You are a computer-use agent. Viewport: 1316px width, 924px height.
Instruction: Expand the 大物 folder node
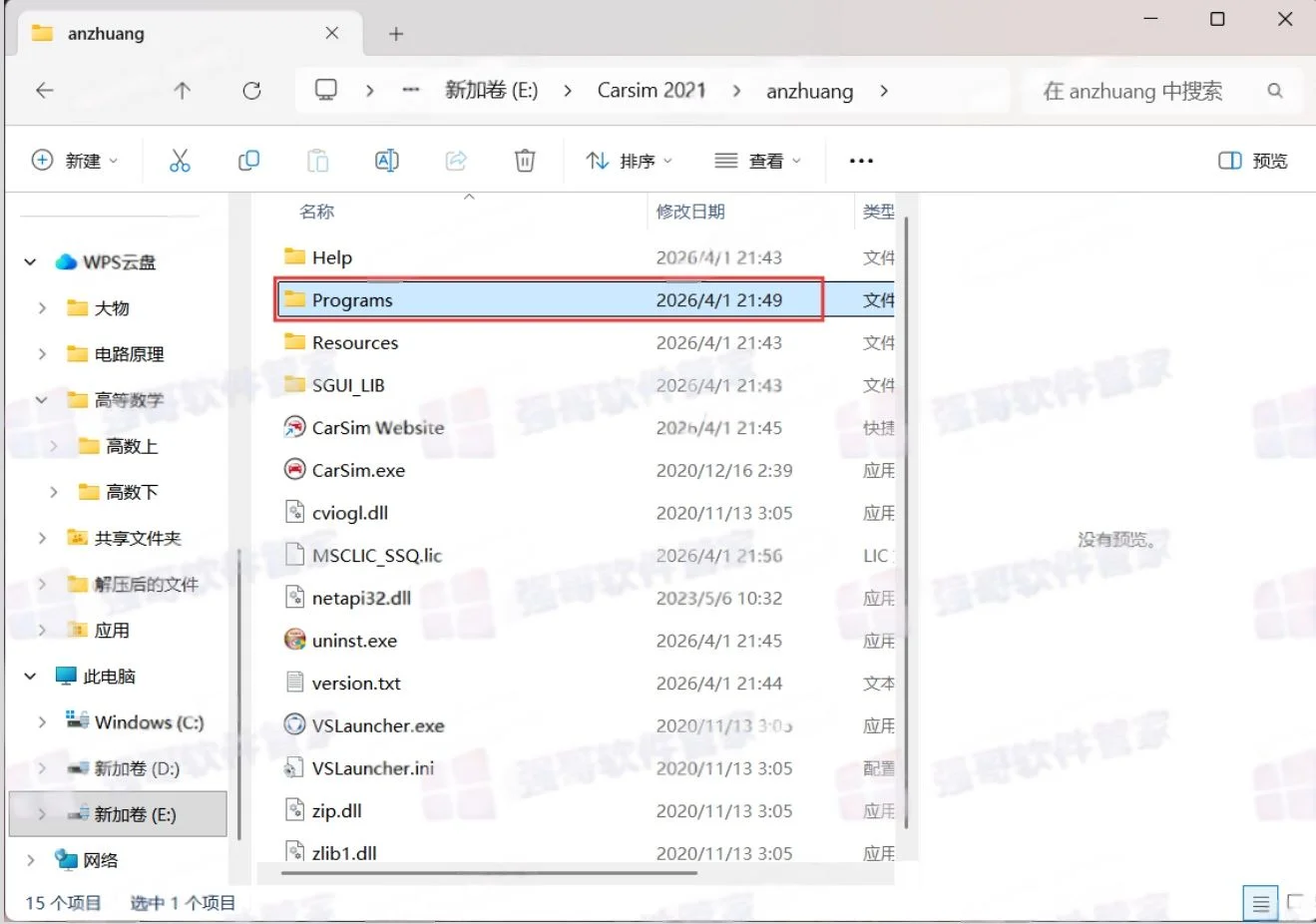[x=42, y=308]
